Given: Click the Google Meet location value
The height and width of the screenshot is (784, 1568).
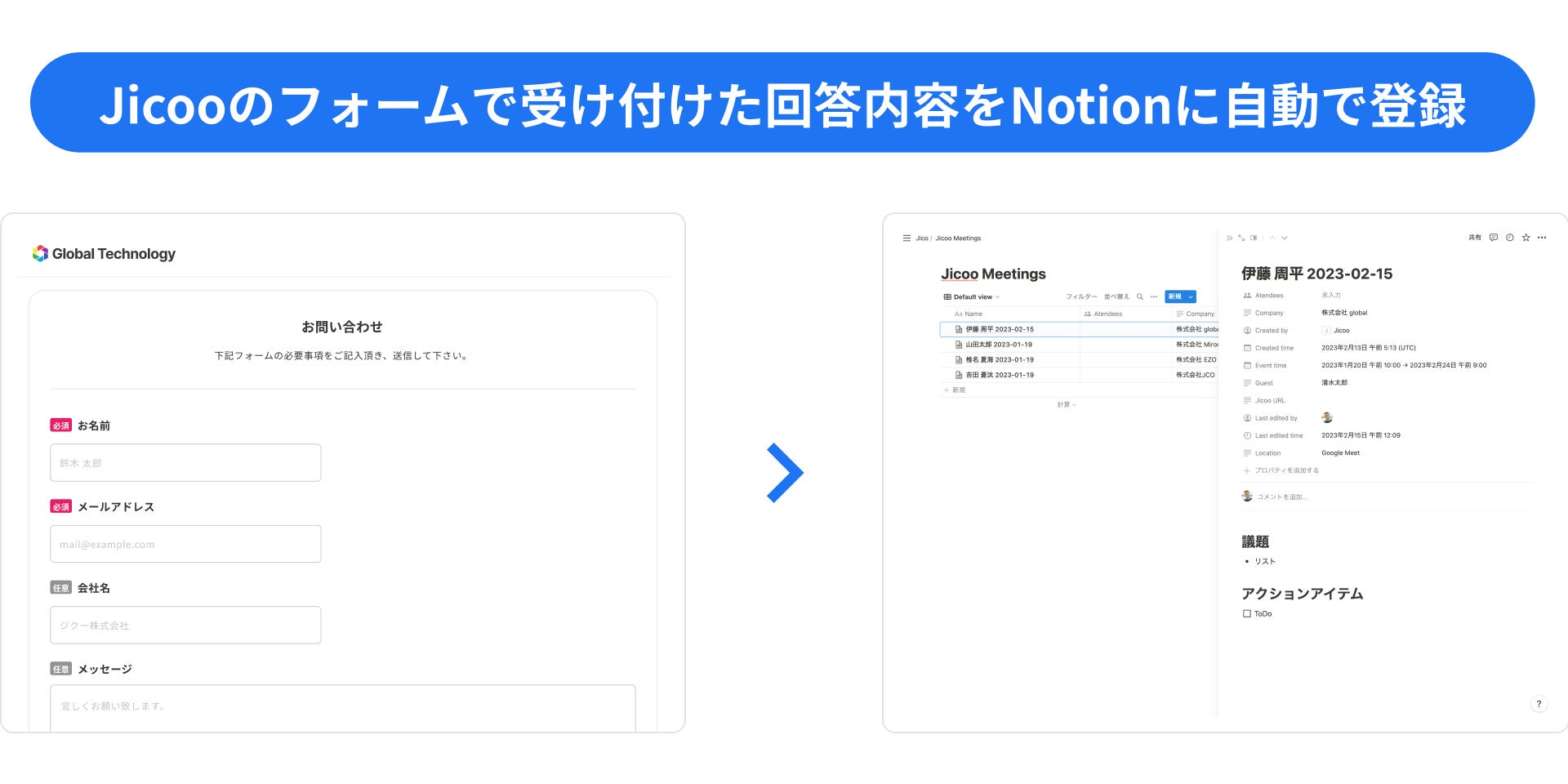Looking at the screenshot, I should (1340, 453).
